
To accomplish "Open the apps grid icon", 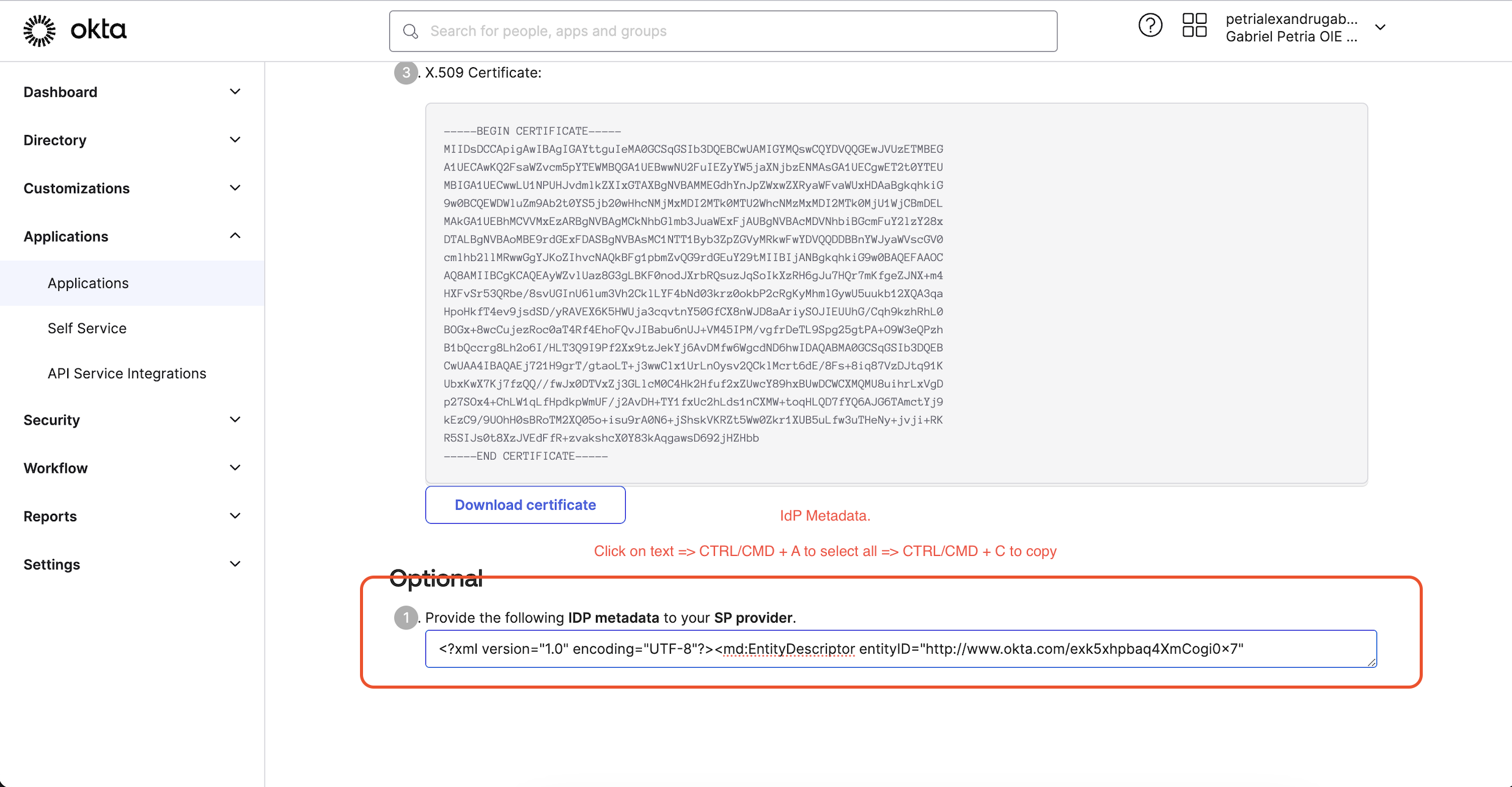I will (x=1194, y=26).
